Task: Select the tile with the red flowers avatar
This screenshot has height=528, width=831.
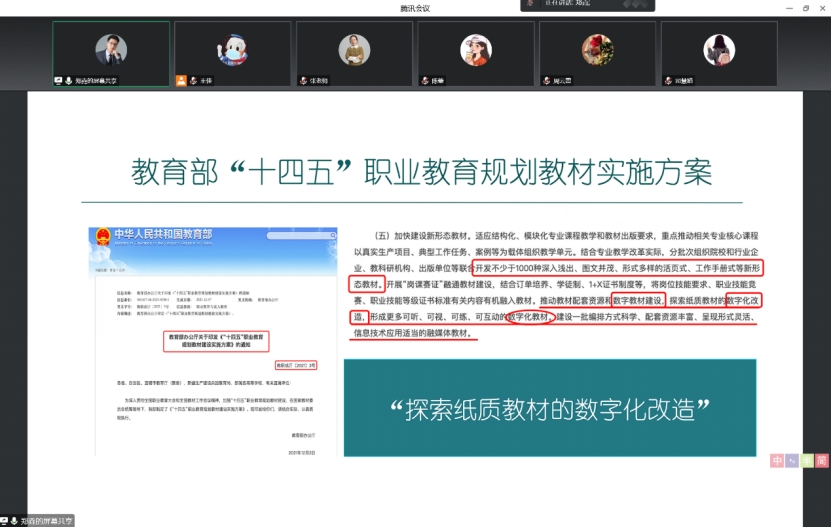Action: tap(597, 54)
